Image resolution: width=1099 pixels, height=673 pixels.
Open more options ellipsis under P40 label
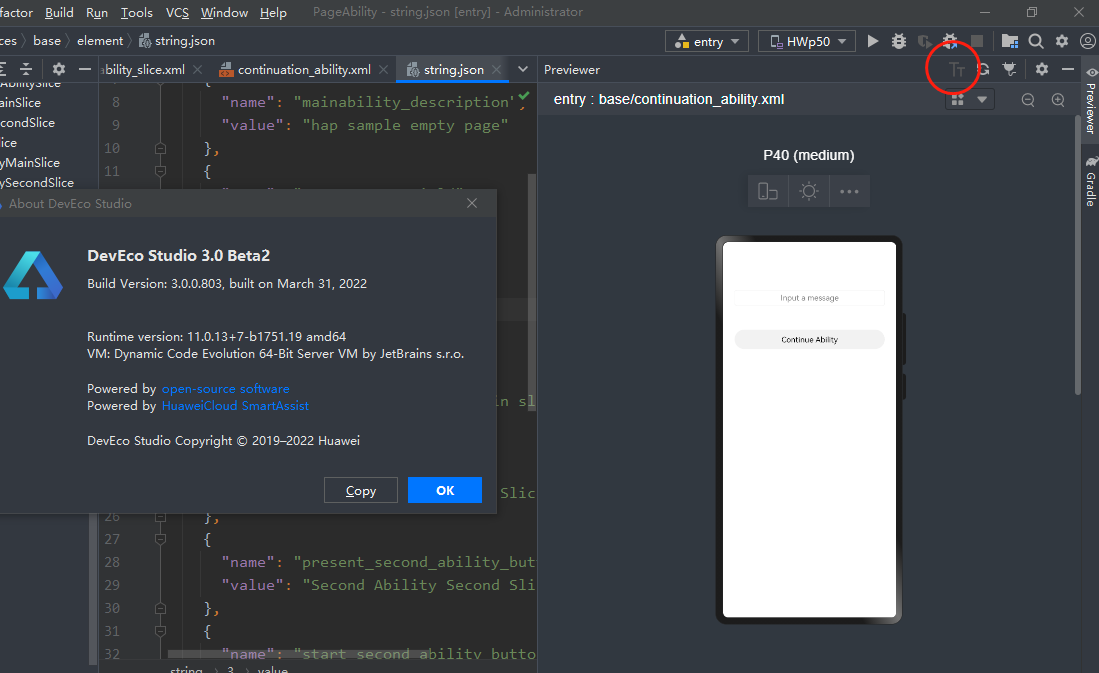tap(849, 191)
